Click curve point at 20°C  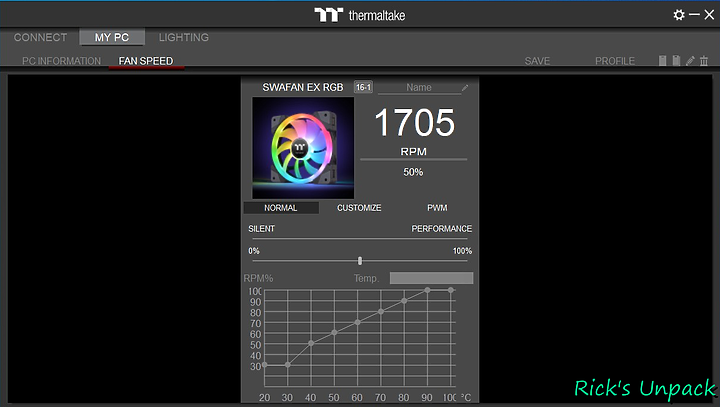click(x=264, y=365)
